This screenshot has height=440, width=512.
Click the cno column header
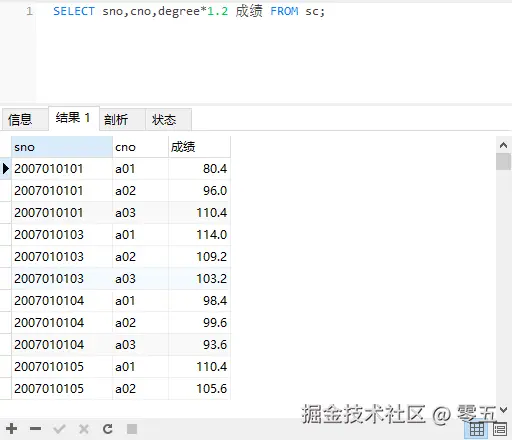pos(140,147)
